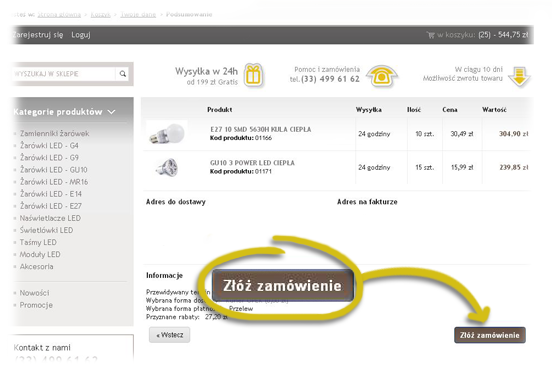Image resolution: width=552 pixels, height=377 pixels.
Task: Click the gift box shipping icon
Action: [253, 75]
